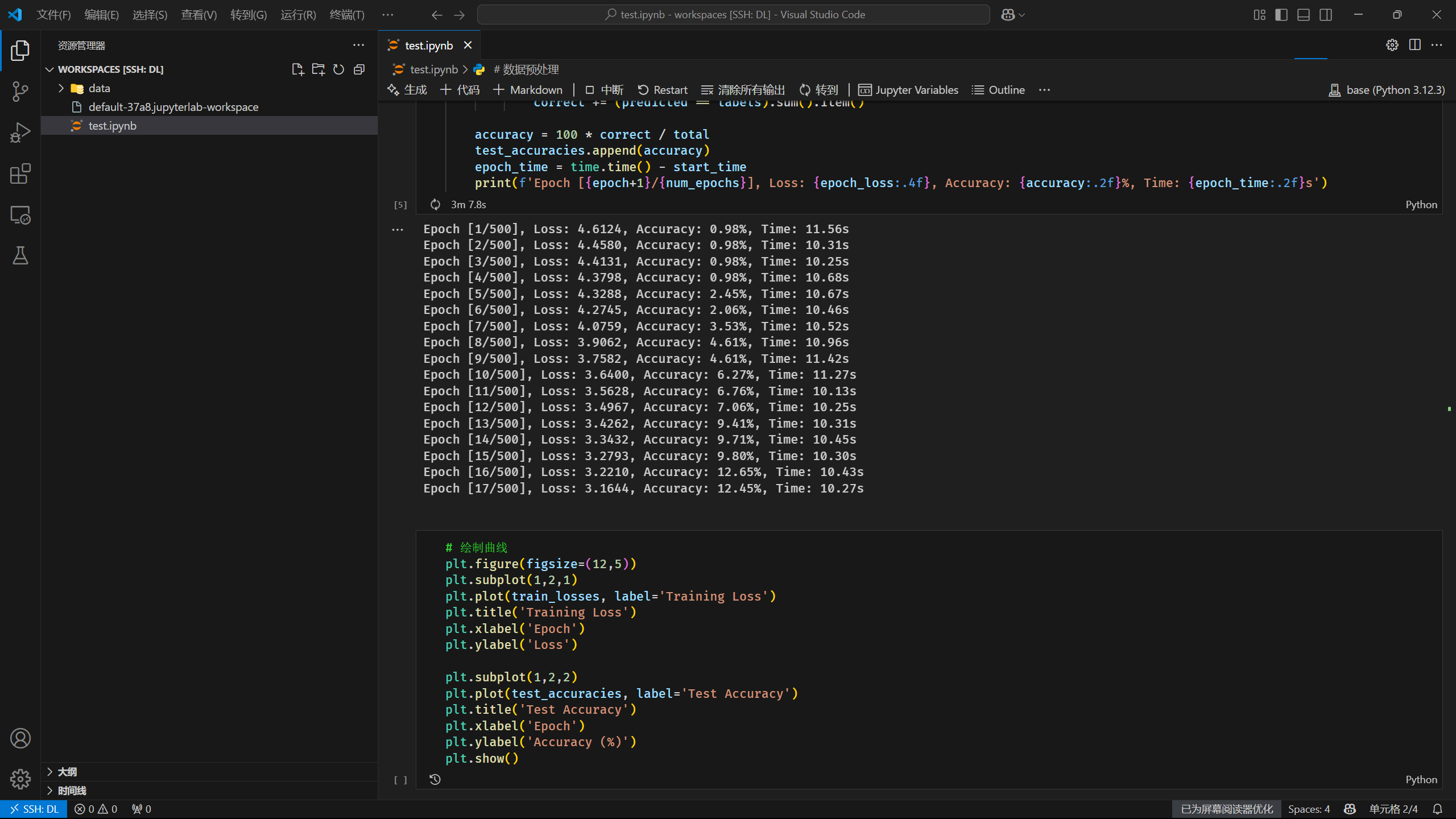The height and width of the screenshot is (819, 1456).
Task: Toggle the bottom panel layout
Action: (x=1303, y=15)
